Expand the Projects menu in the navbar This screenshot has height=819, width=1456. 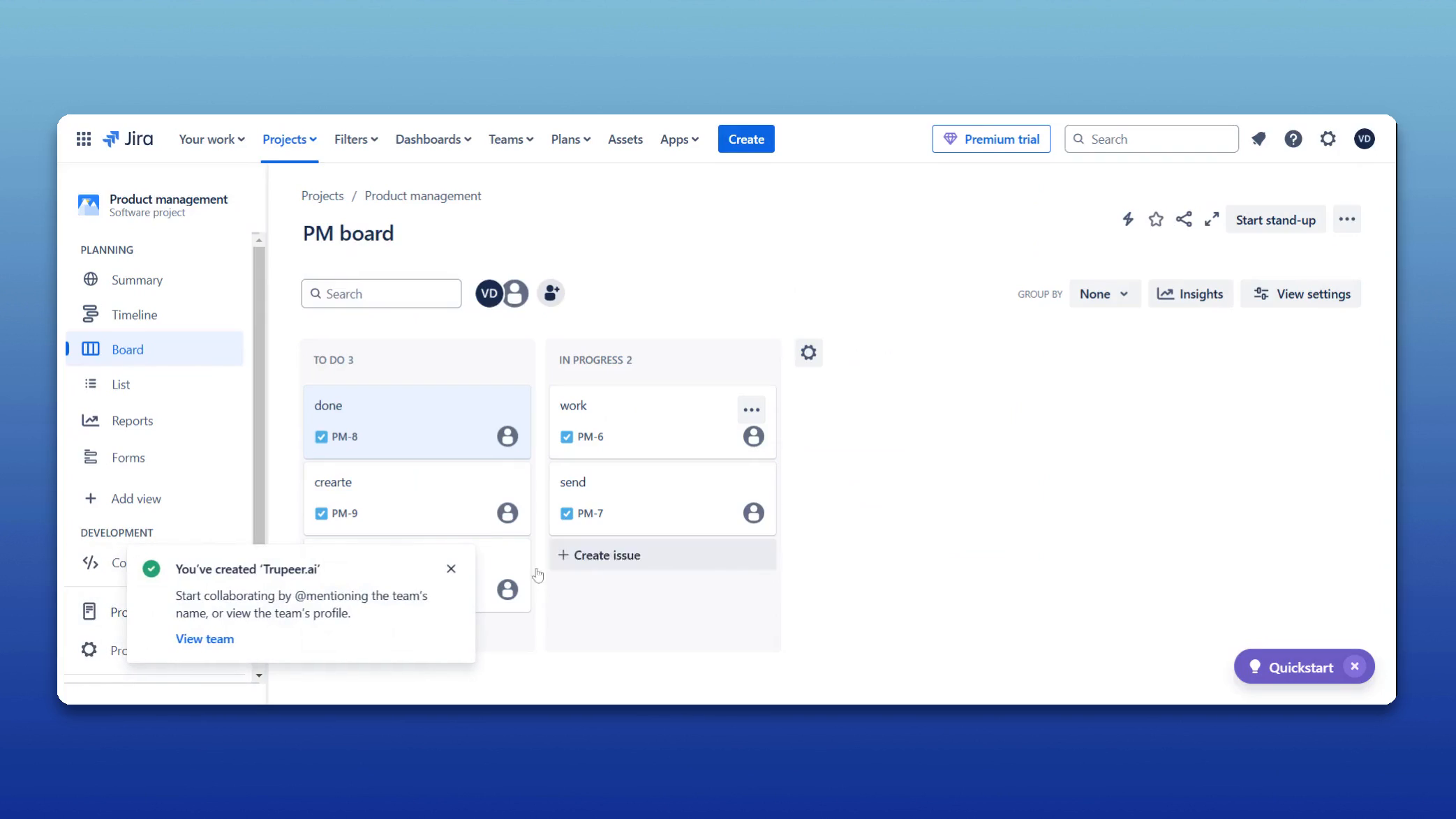[289, 139]
